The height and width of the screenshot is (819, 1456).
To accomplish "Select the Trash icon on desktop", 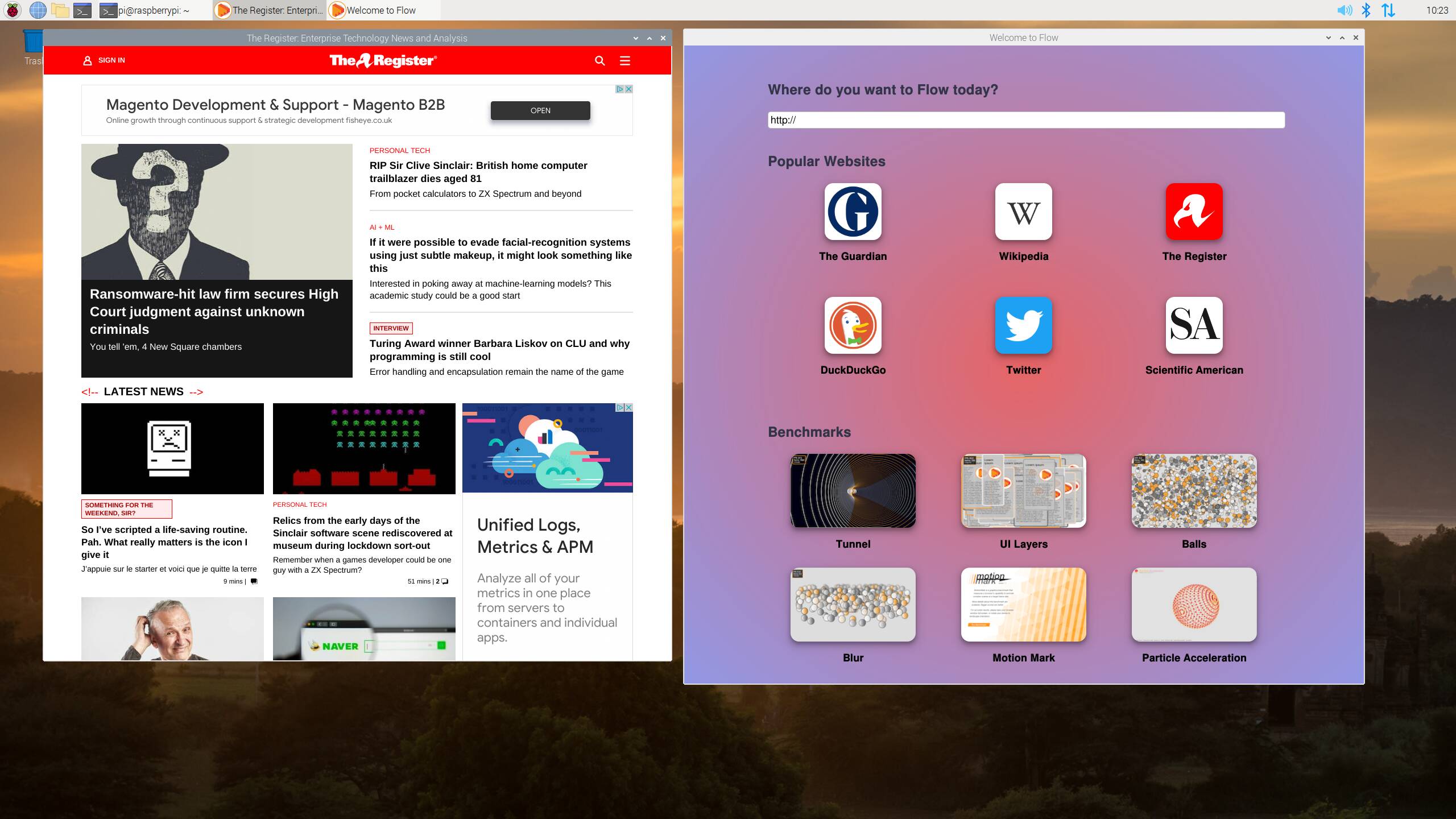I will 33,47.
